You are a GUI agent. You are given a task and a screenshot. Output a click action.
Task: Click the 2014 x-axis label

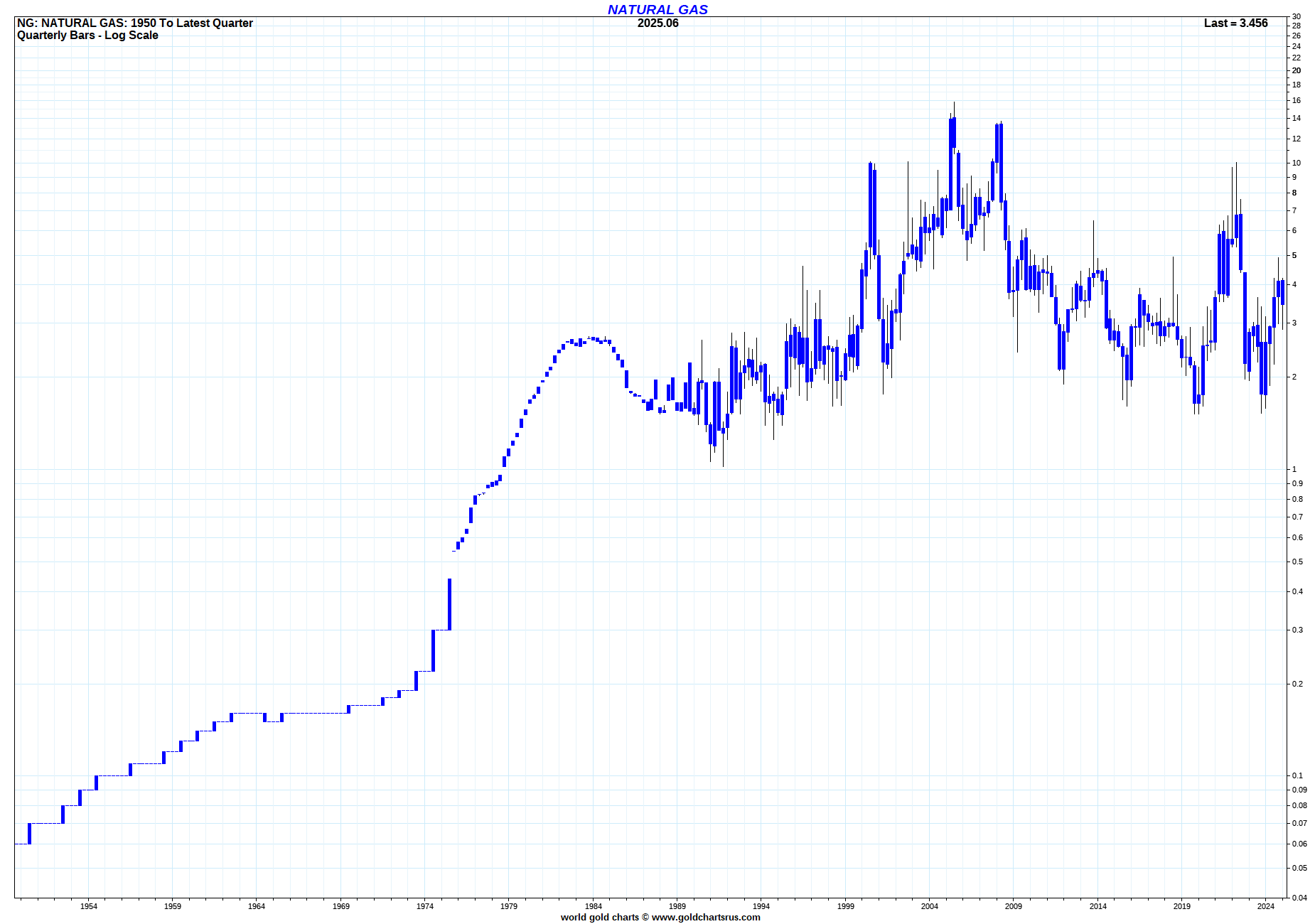pos(1098,906)
